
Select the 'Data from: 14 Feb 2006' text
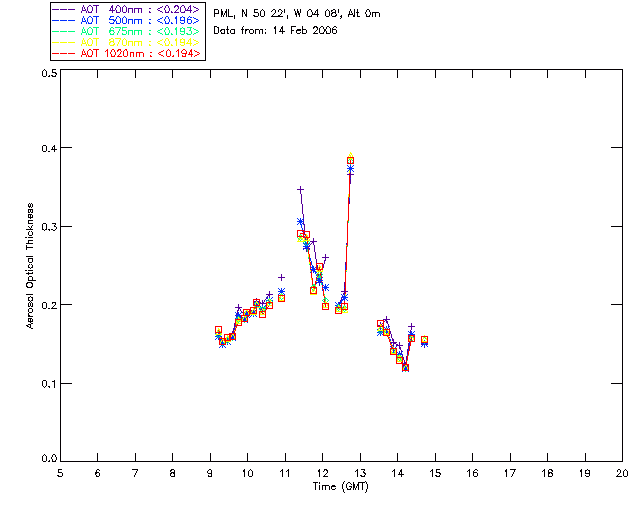pos(276,31)
